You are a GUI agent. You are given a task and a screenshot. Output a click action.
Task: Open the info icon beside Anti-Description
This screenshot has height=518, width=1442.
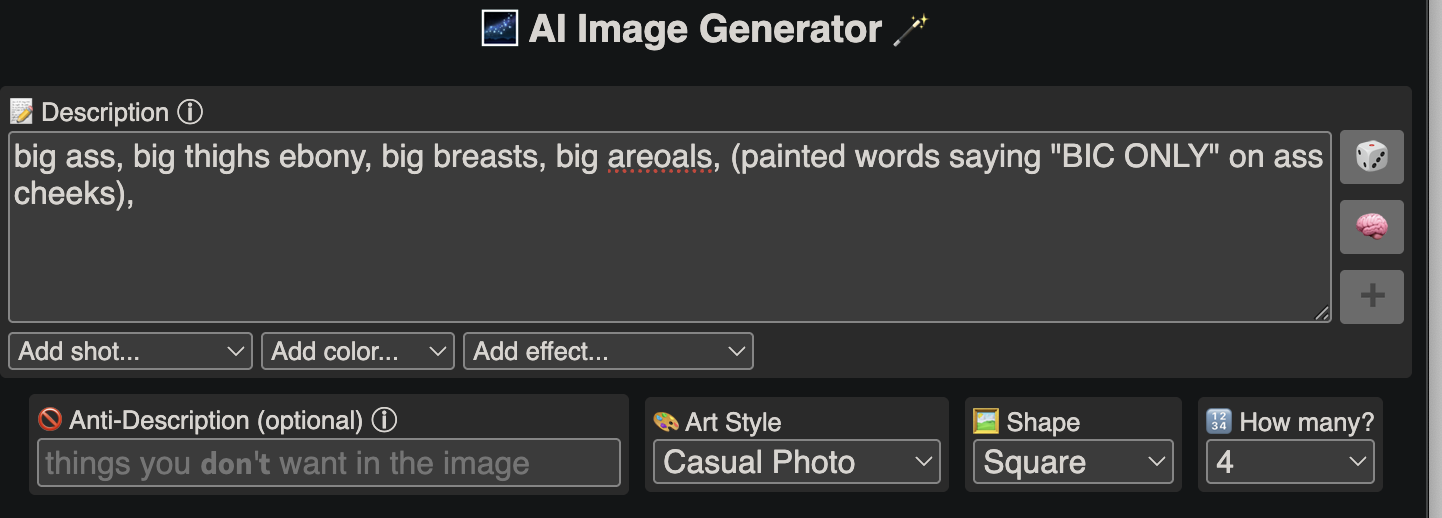pos(384,420)
